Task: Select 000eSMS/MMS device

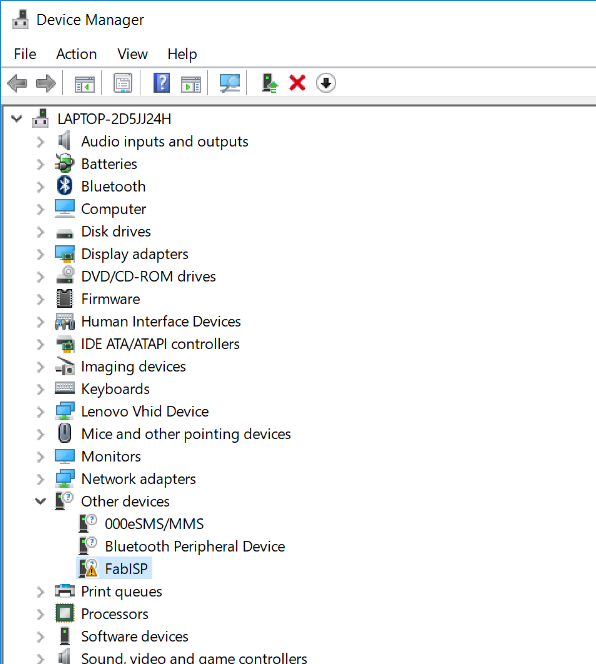Action: [154, 523]
